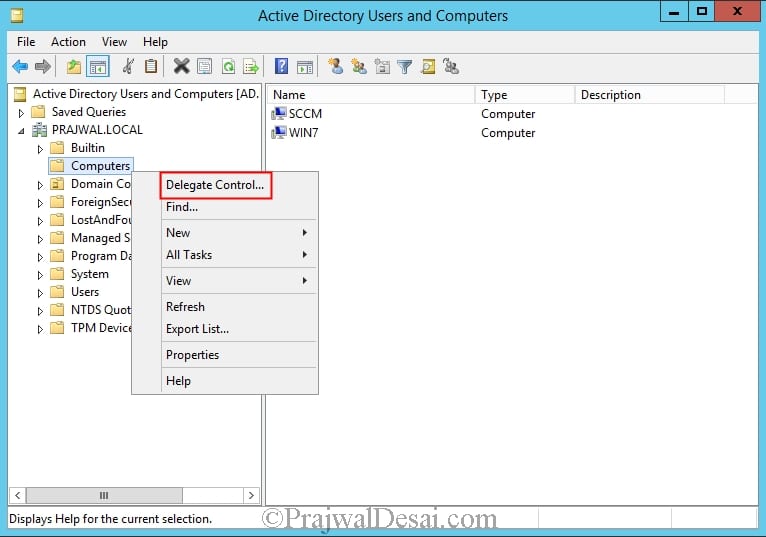Expand the Users container
The width and height of the screenshot is (766, 537).
point(41,293)
